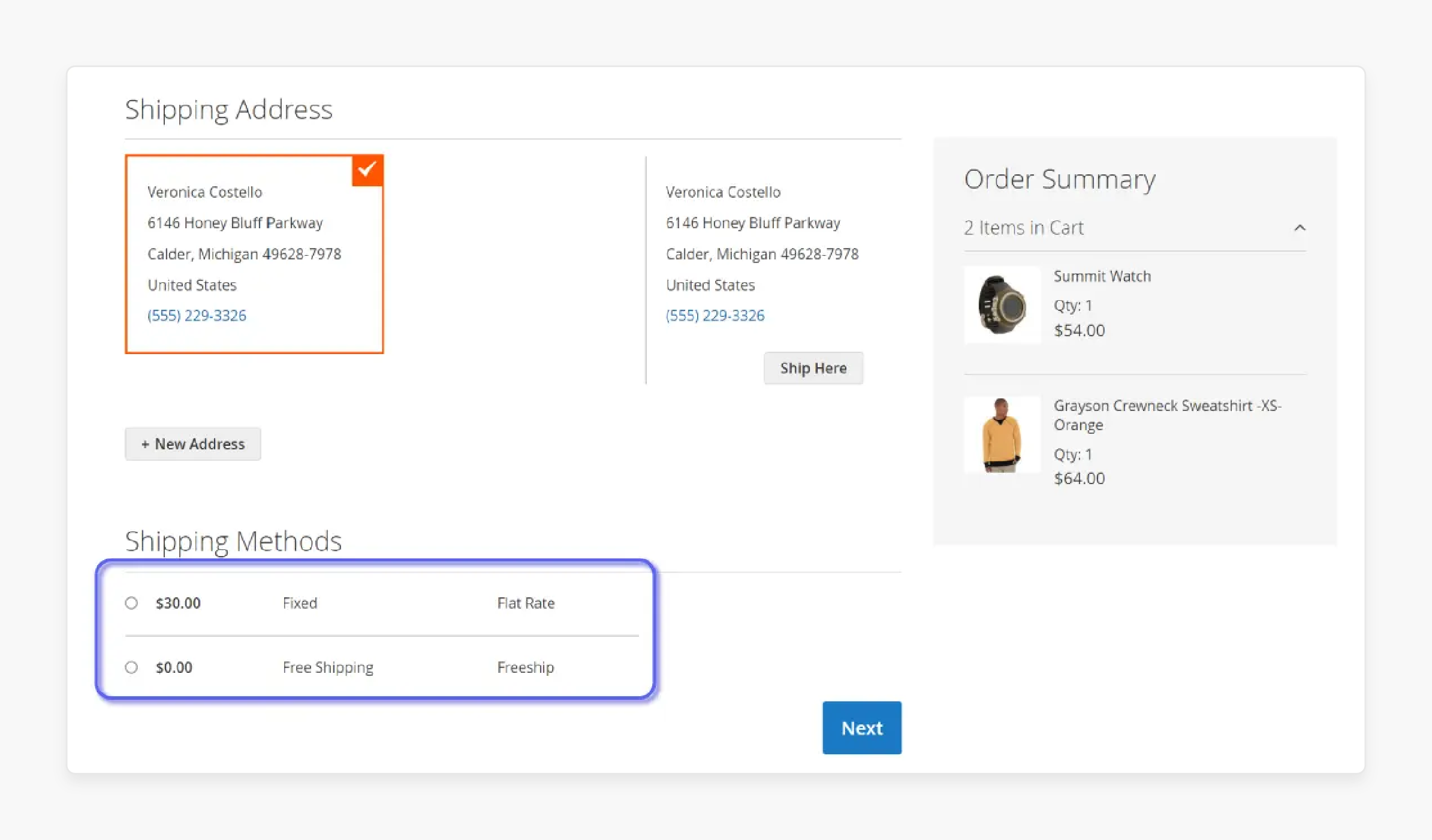
Task: Click the Ship Here button icon area
Action: tap(812, 367)
